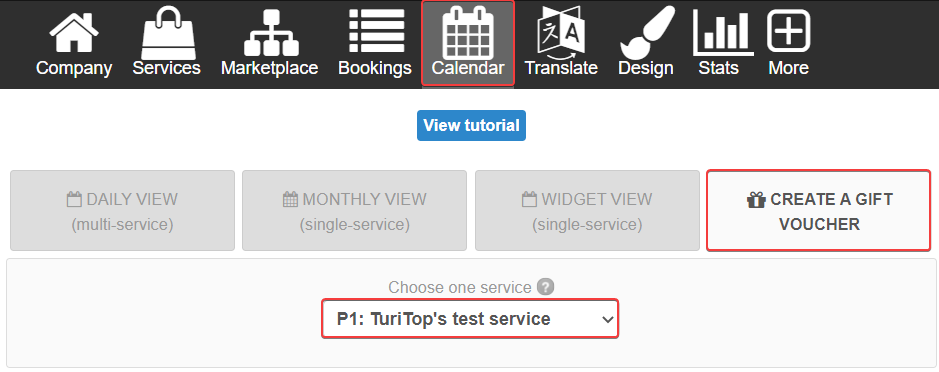Viewport: 939px width, 372px height.
Task: Open the Design paintbrush icon
Action: click(x=647, y=32)
